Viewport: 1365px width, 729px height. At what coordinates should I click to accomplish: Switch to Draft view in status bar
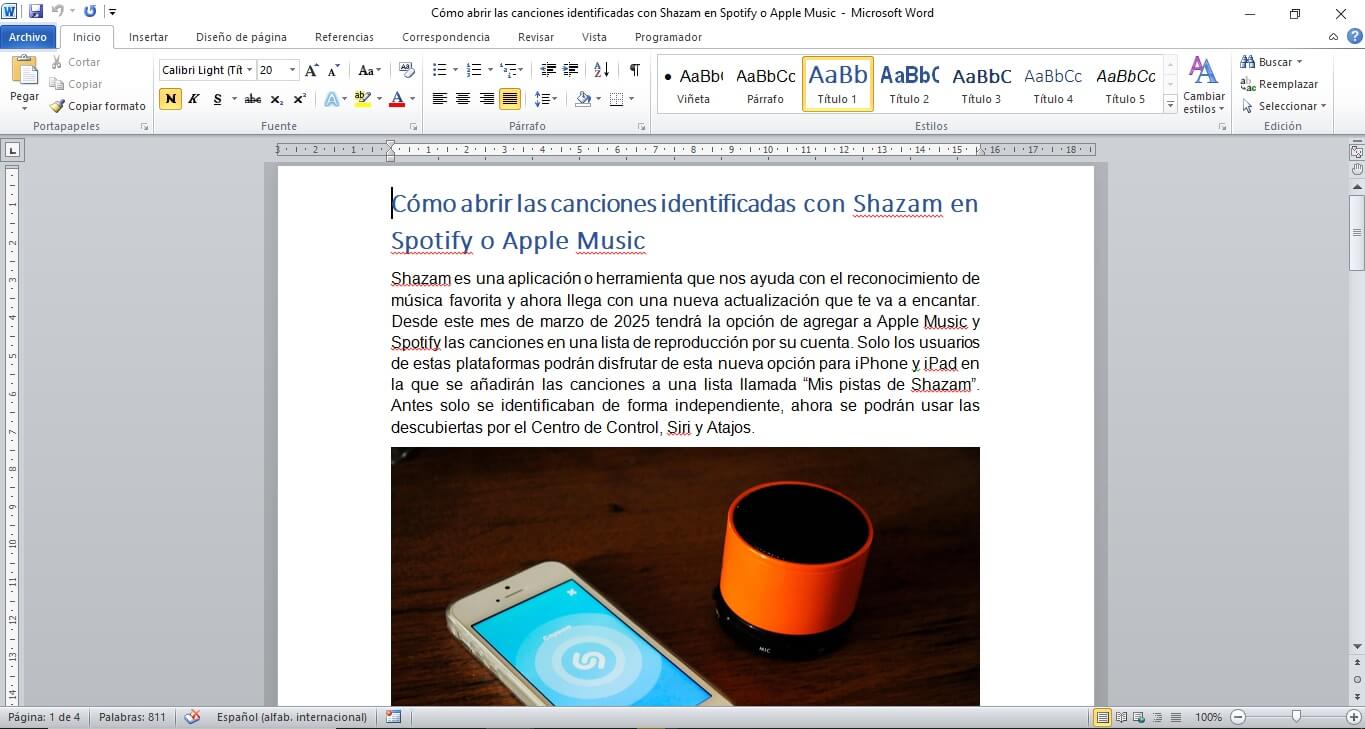click(x=1176, y=717)
